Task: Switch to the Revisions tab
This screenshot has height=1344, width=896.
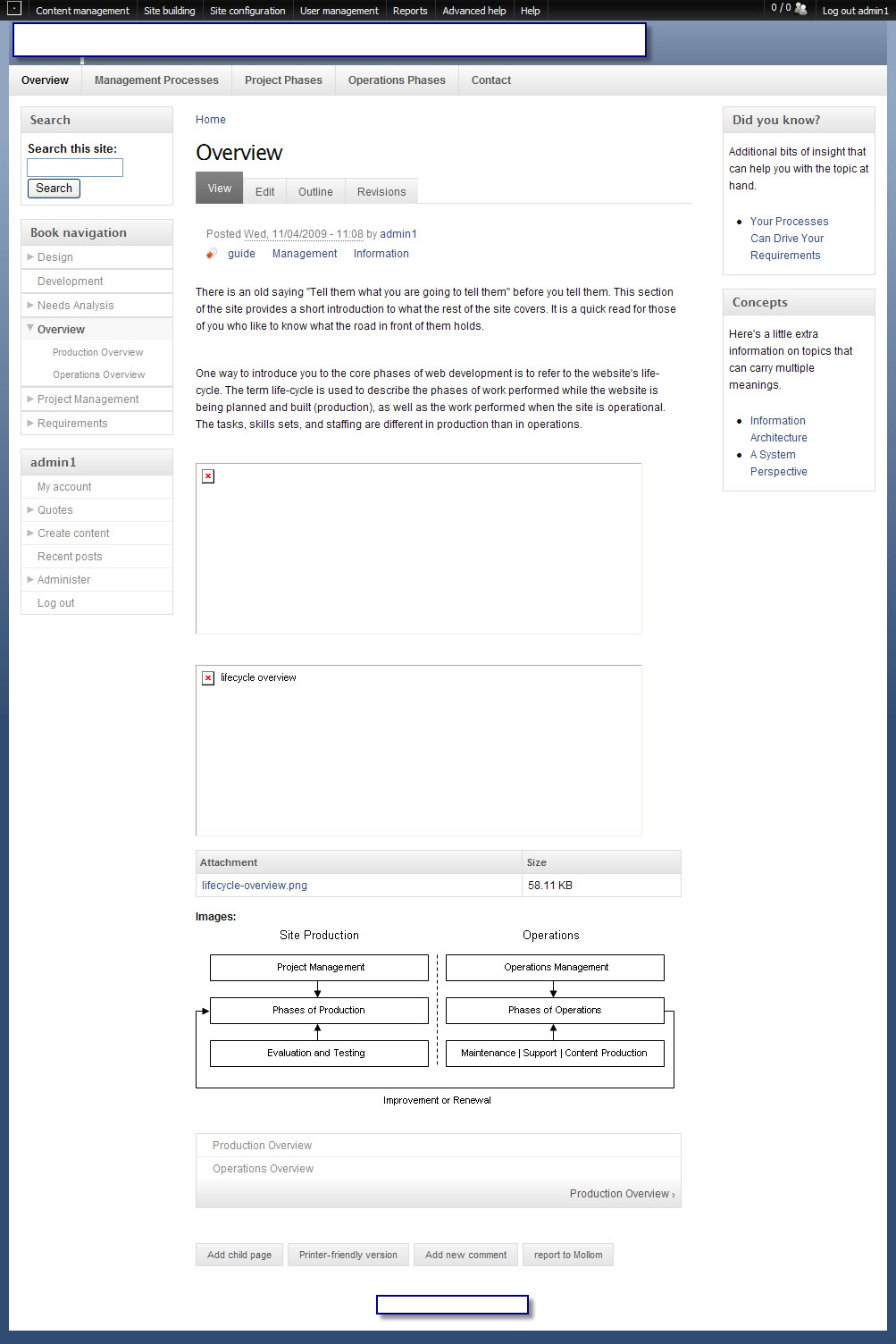Action: point(381,191)
